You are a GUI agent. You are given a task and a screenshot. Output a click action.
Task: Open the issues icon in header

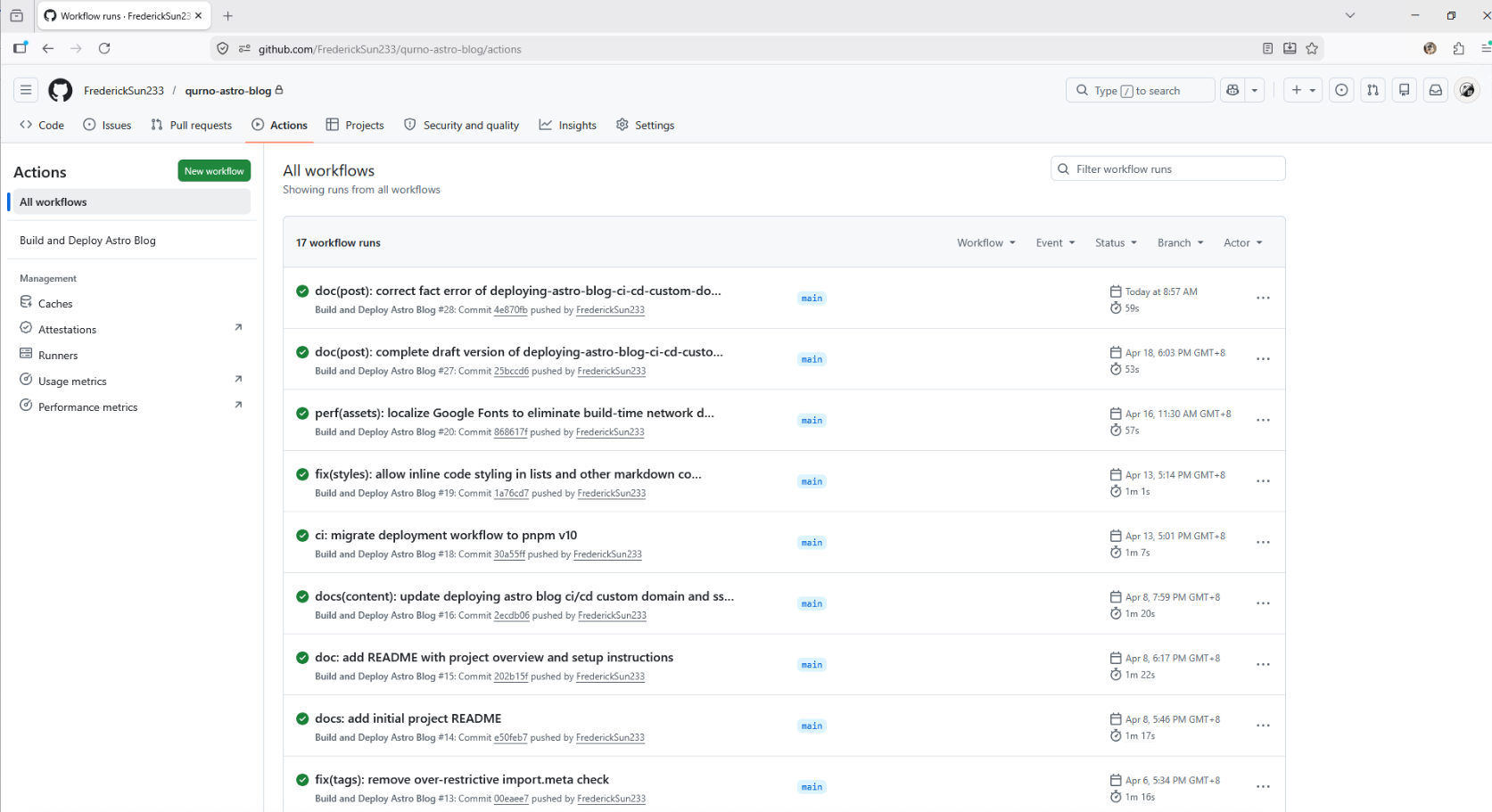click(x=1341, y=90)
